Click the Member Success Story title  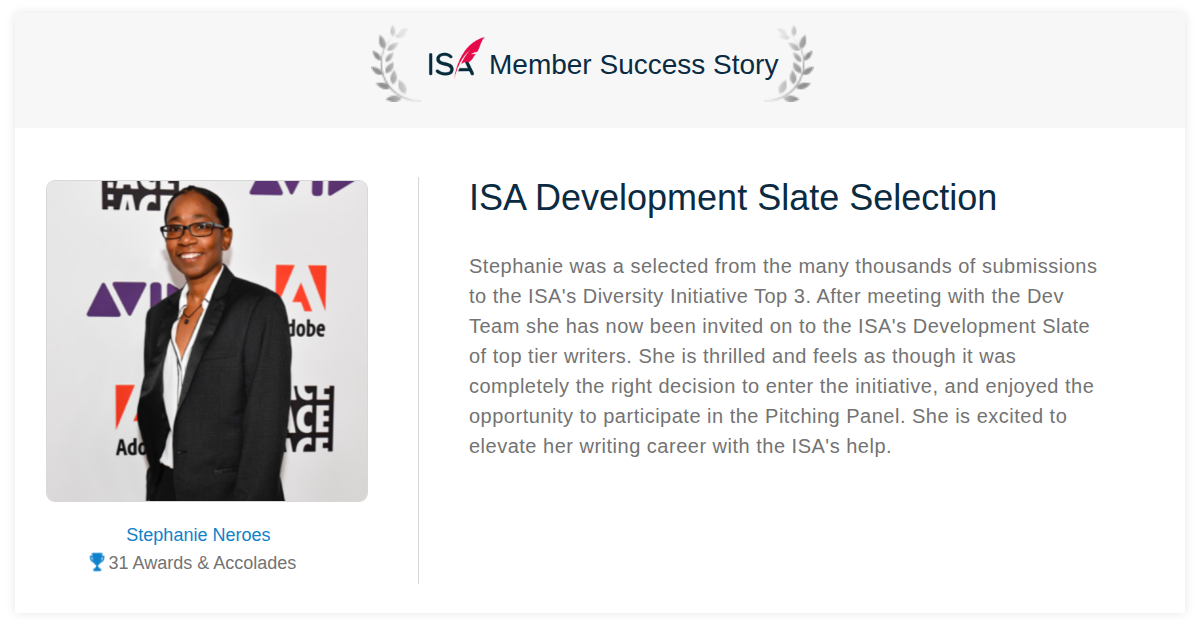[633, 65]
